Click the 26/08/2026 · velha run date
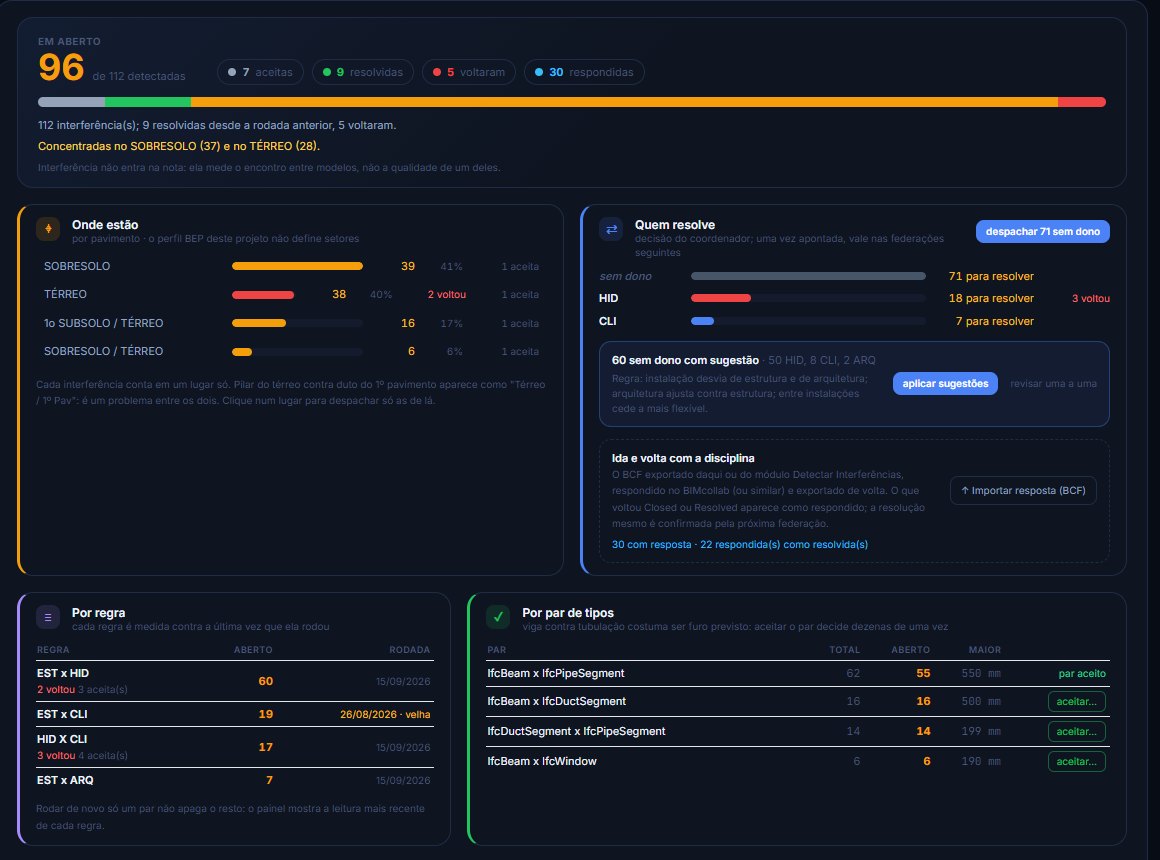The width and height of the screenshot is (1160, 860). tap(385, 714)
